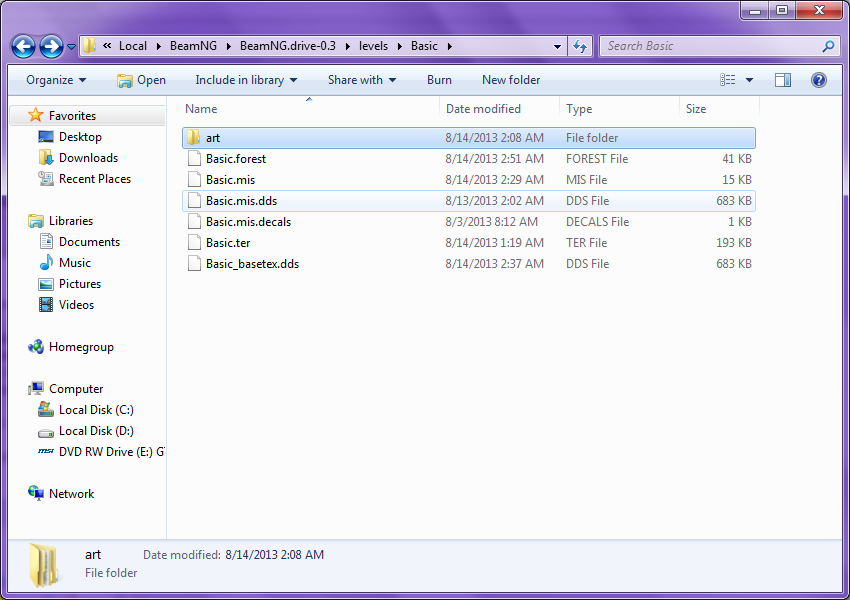Image resolution: width=850 pixels, height=600 pixels.
Task: Click the Back navigation arrow
Action: coord(23,47)
